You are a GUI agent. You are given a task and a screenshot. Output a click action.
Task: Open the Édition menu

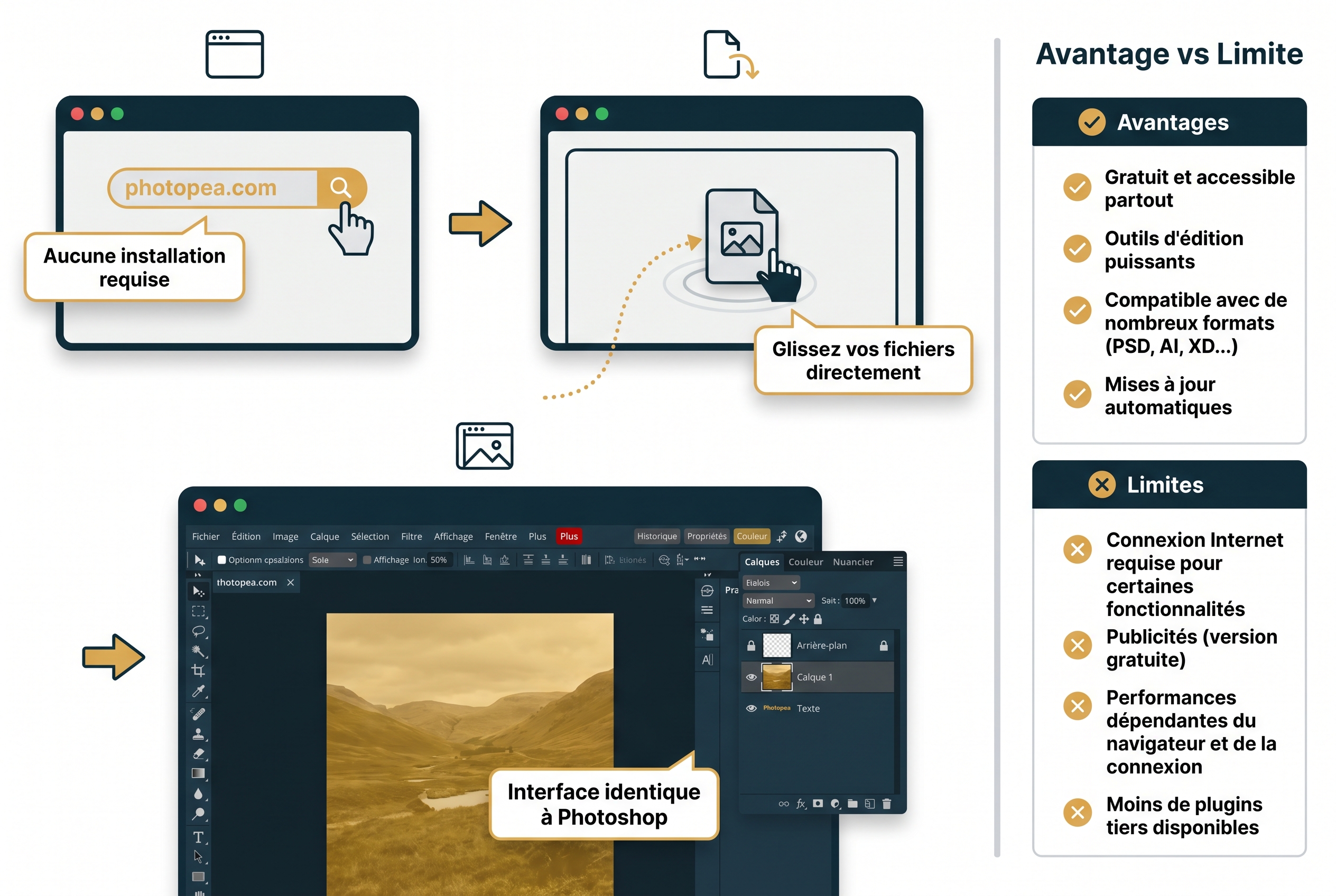point(246,536)
